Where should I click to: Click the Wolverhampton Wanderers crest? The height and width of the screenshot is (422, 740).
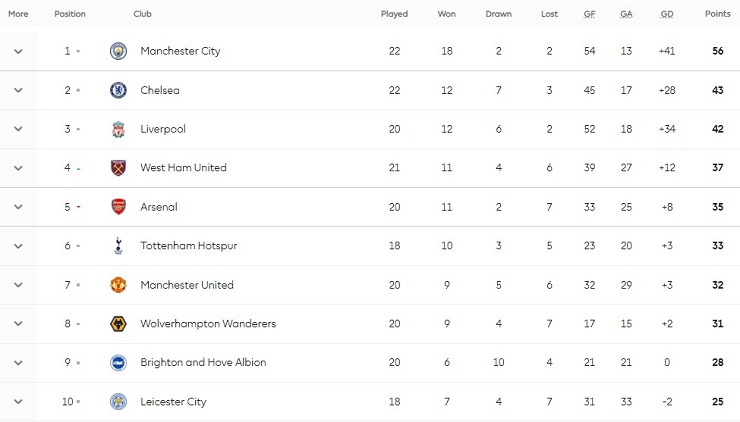[119, 324]
